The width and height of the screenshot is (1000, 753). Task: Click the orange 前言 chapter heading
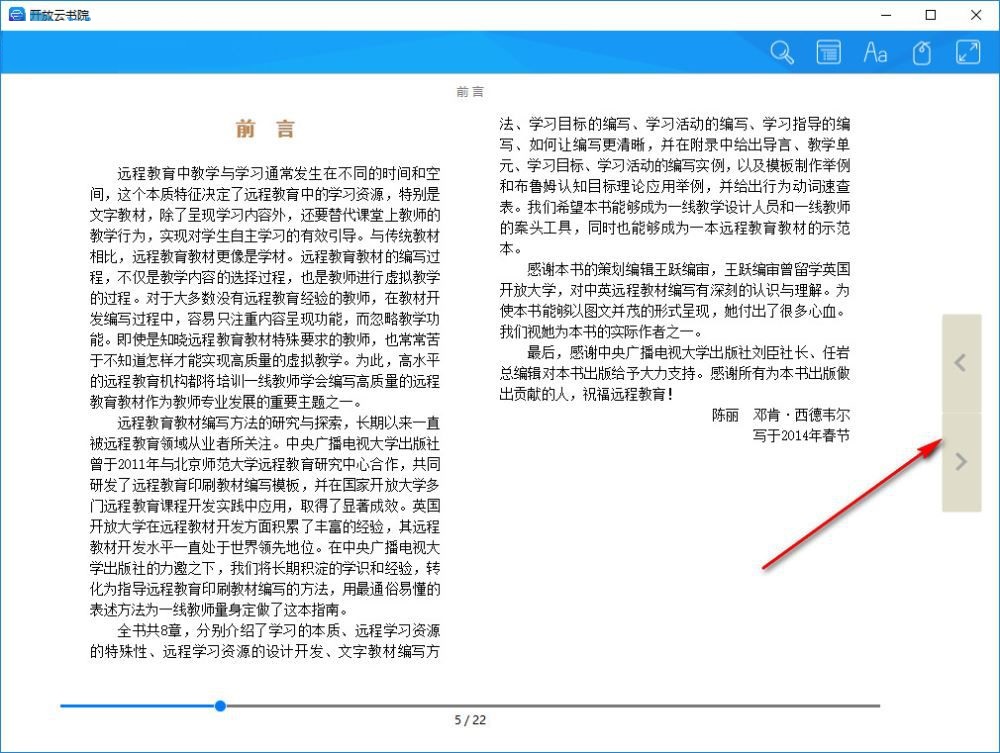(265, 129)
